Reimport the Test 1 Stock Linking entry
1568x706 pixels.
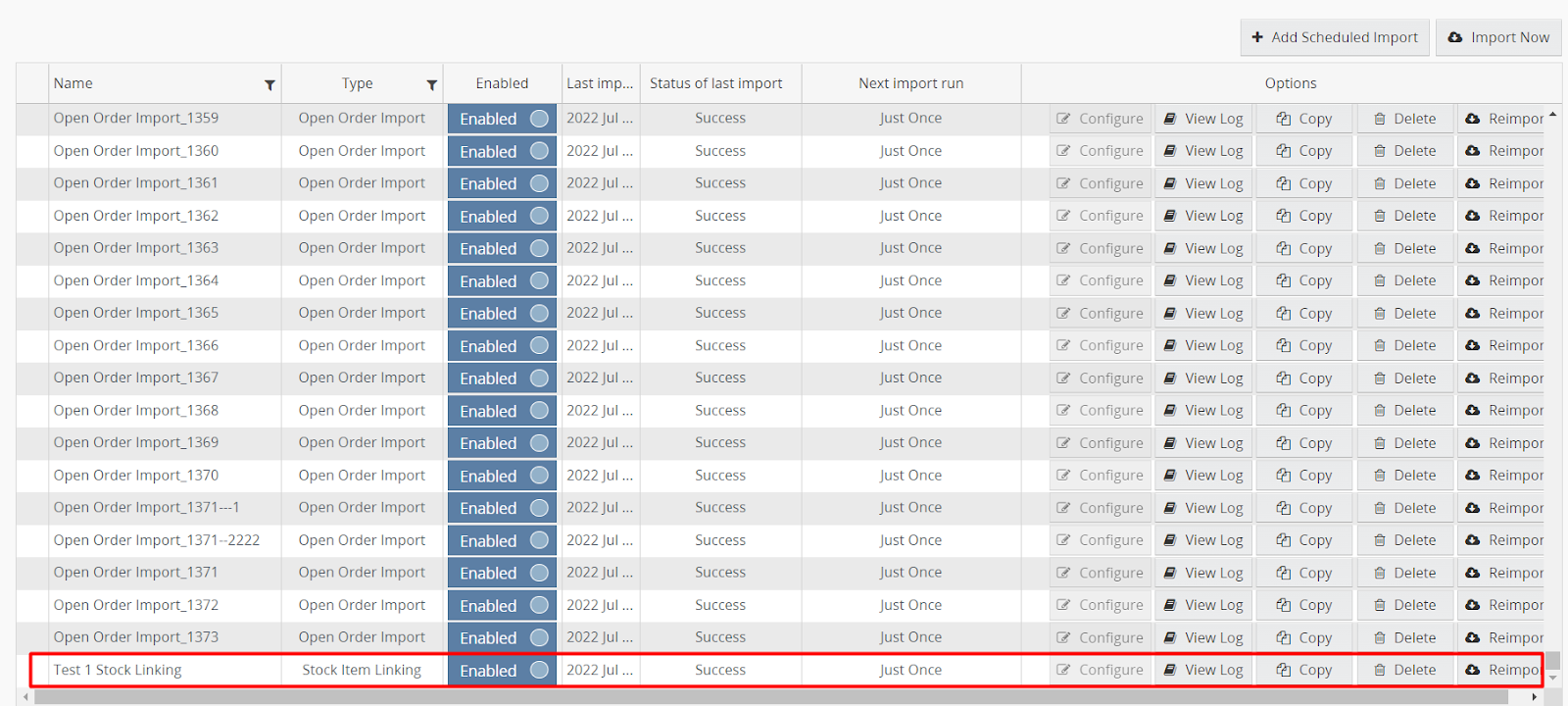click(1501, 671)
